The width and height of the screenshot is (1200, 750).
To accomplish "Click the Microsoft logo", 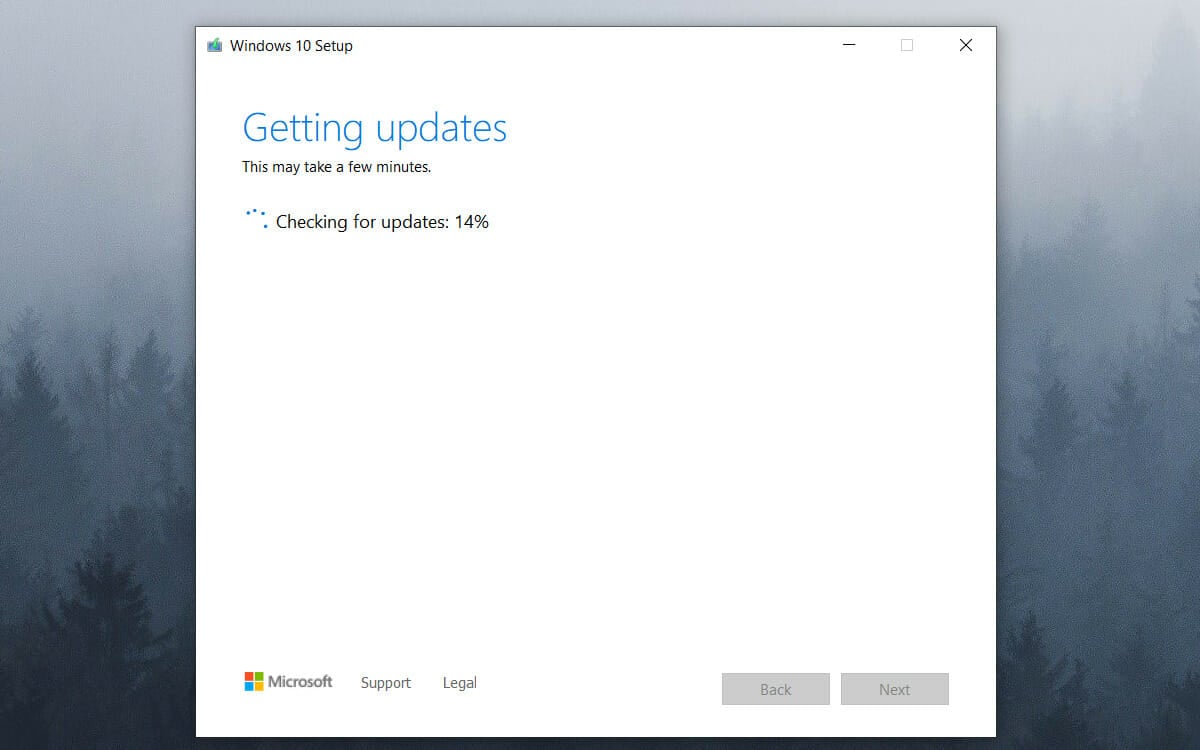I will (x=288, y=682).
